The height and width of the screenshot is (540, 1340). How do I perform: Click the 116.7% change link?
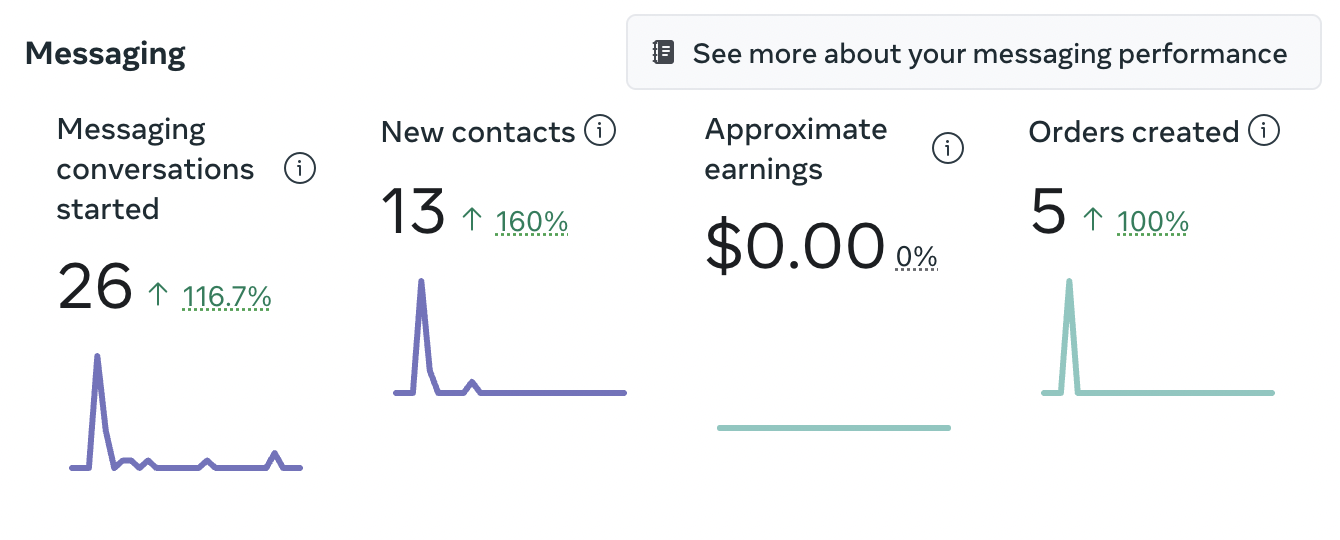click(227, 296)
